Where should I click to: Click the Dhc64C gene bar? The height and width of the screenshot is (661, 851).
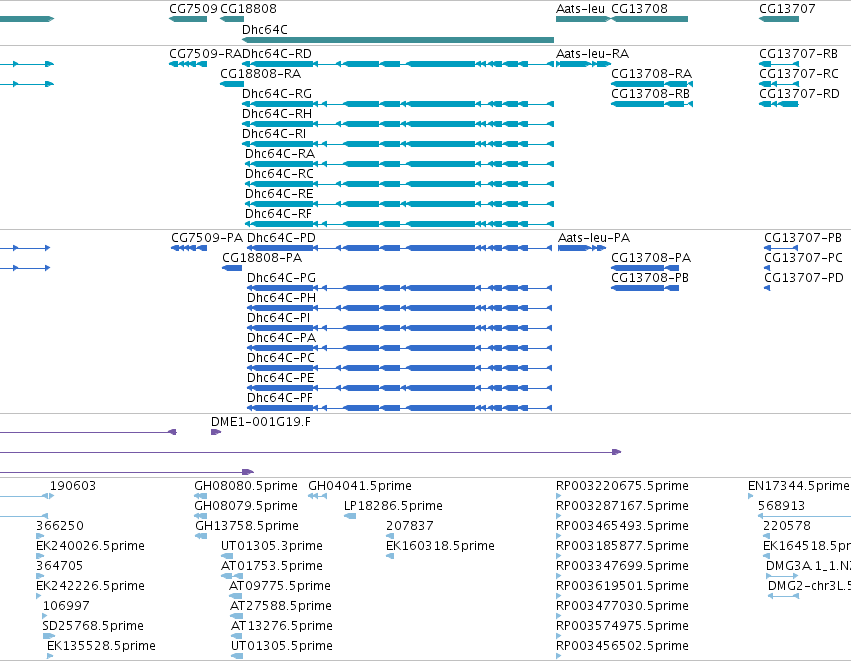pos(398,40)
